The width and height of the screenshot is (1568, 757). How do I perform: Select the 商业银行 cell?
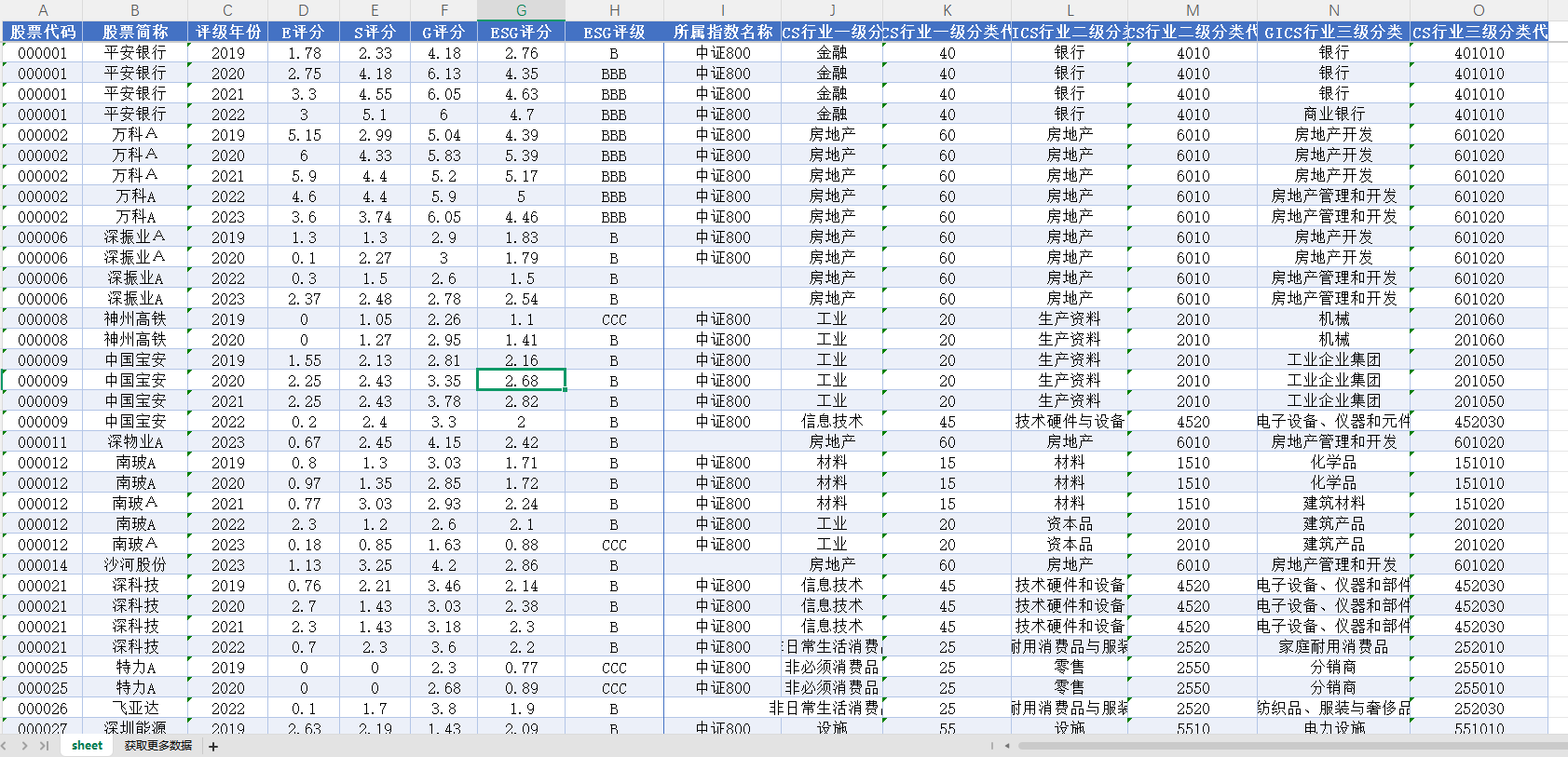[x=1334, y=114]
